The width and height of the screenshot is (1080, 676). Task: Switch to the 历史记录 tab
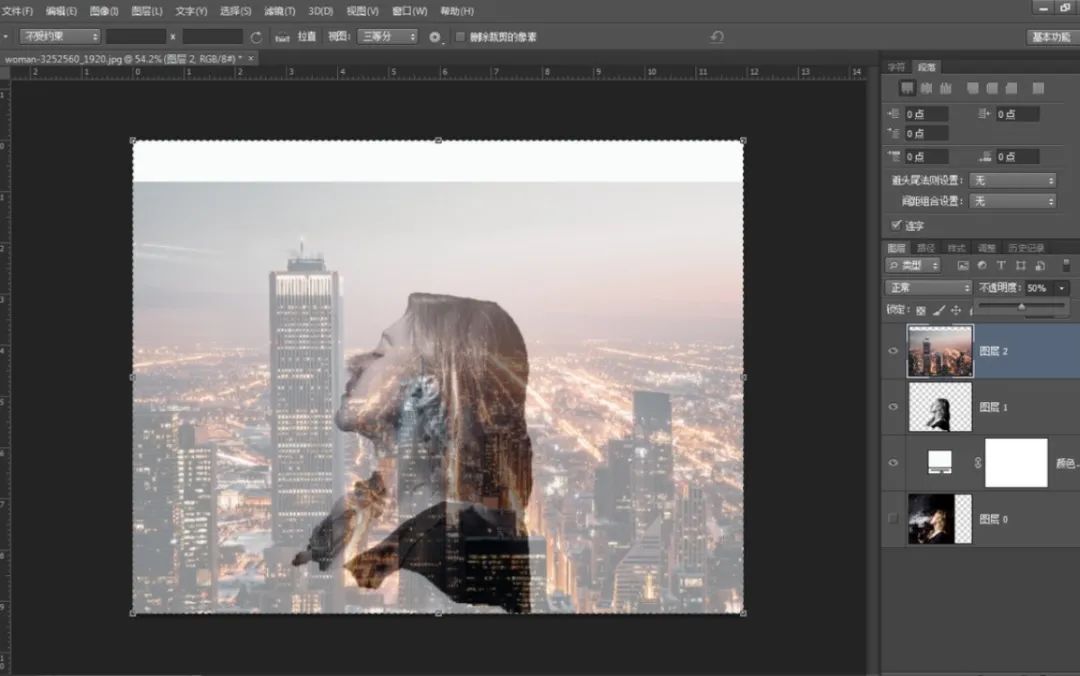[1026, 248]
